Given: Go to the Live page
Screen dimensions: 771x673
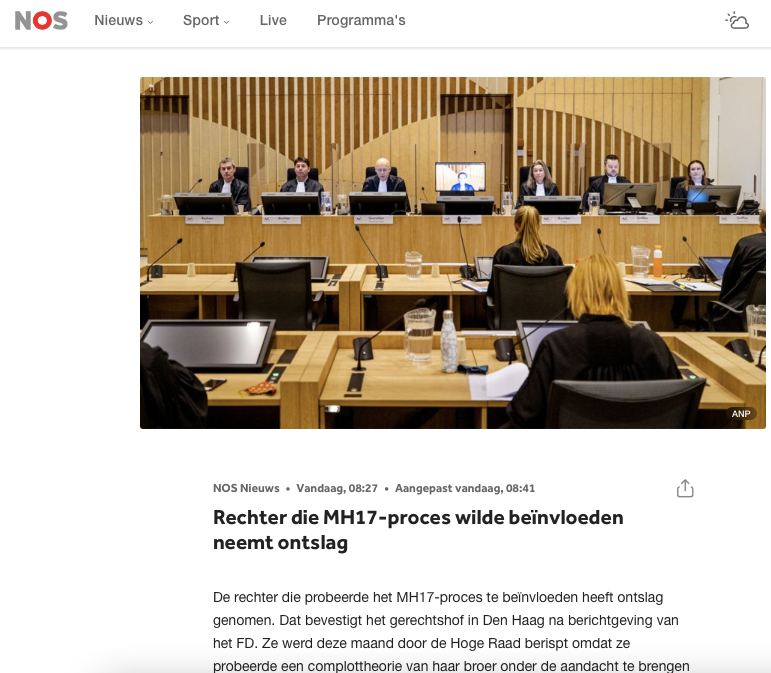Looking at the screenshot, I should coord(273,21).
